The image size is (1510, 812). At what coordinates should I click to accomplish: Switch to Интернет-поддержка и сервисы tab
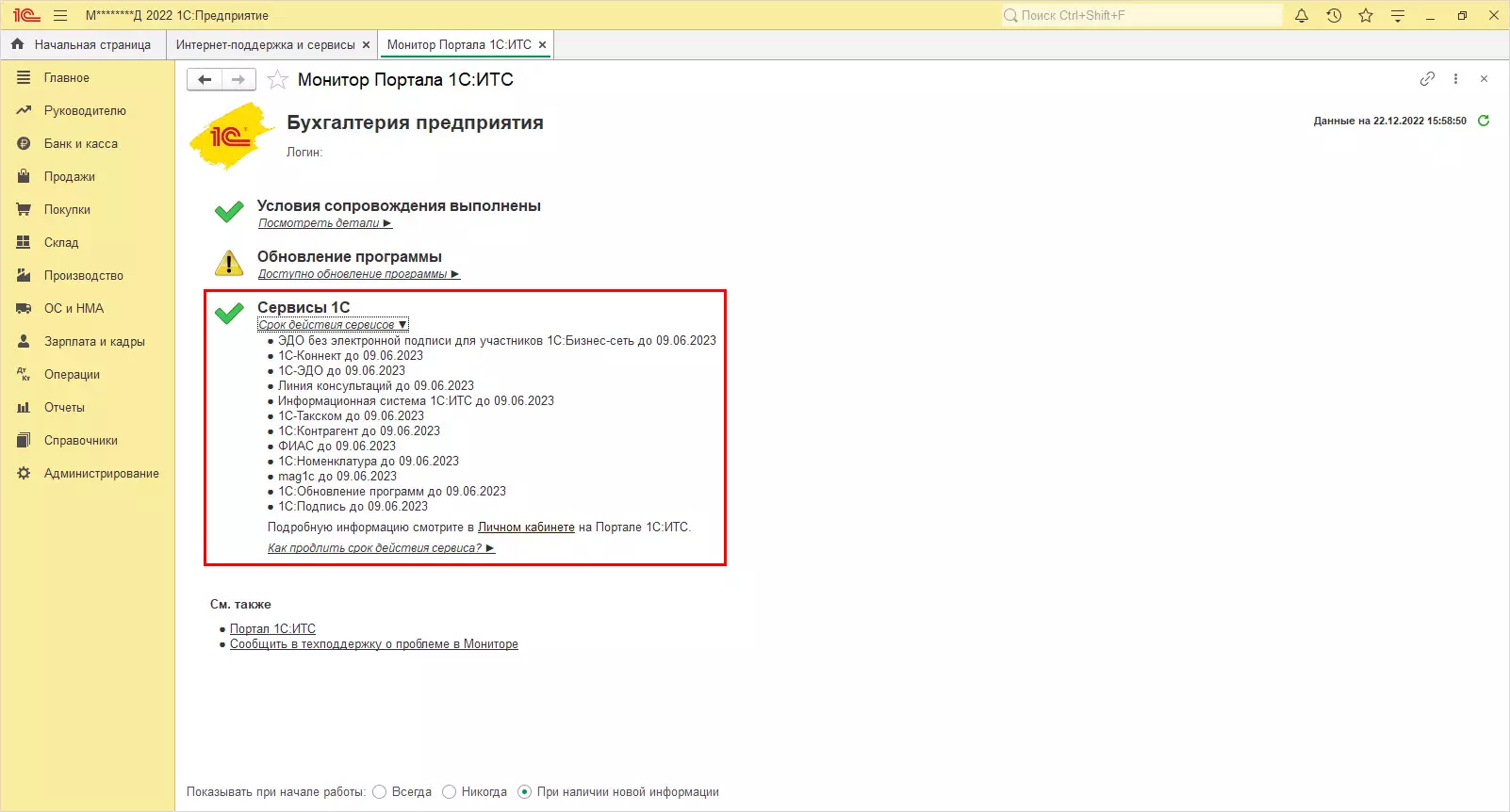point(265,44)
